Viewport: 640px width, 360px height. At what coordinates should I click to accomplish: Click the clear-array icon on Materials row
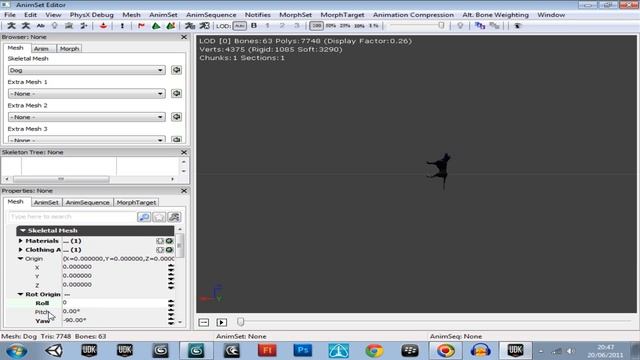pyautogui.click(x=160, y=241)
